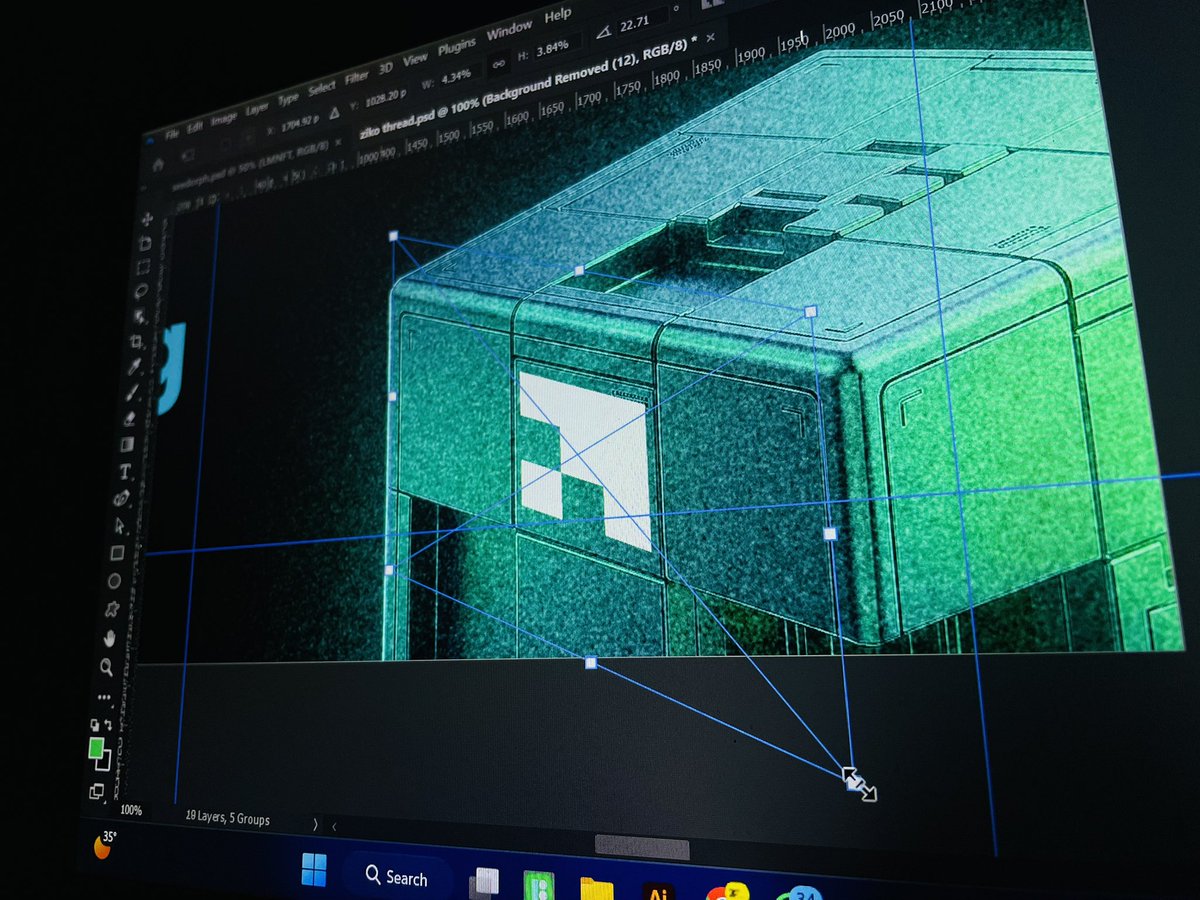Click the taskbar Search box
This screenshot has height=900, width=1200.
[395, 877]
